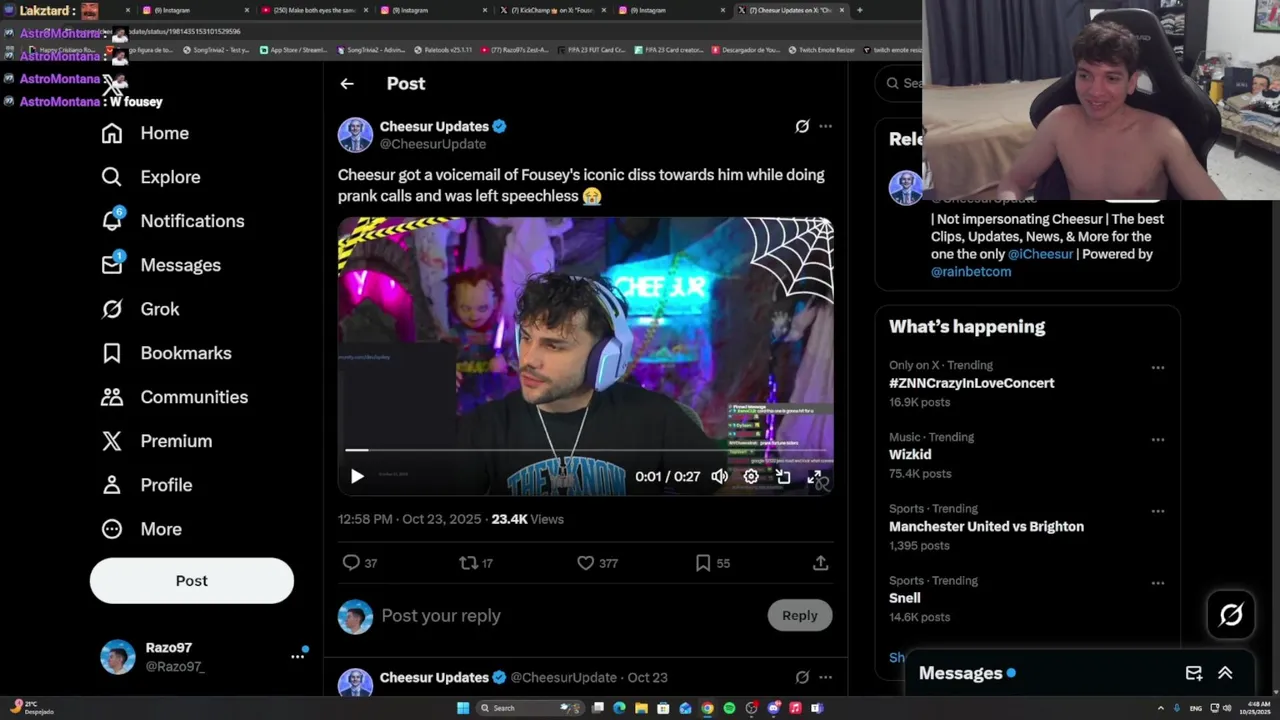Open more options on the main post

coord(825,126)
